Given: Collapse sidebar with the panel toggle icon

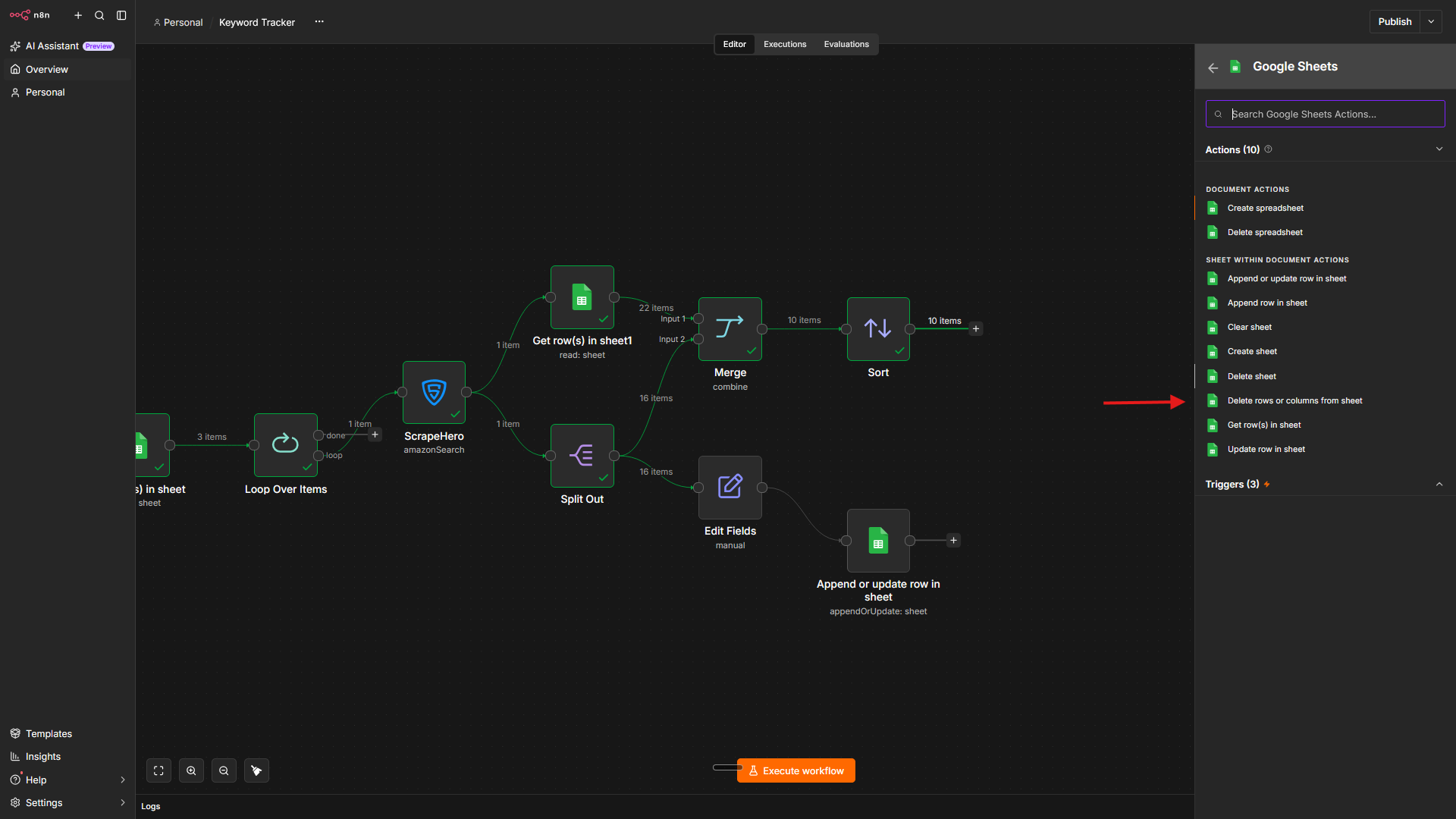Looking at the screenshot, I should tap(121, 15).
